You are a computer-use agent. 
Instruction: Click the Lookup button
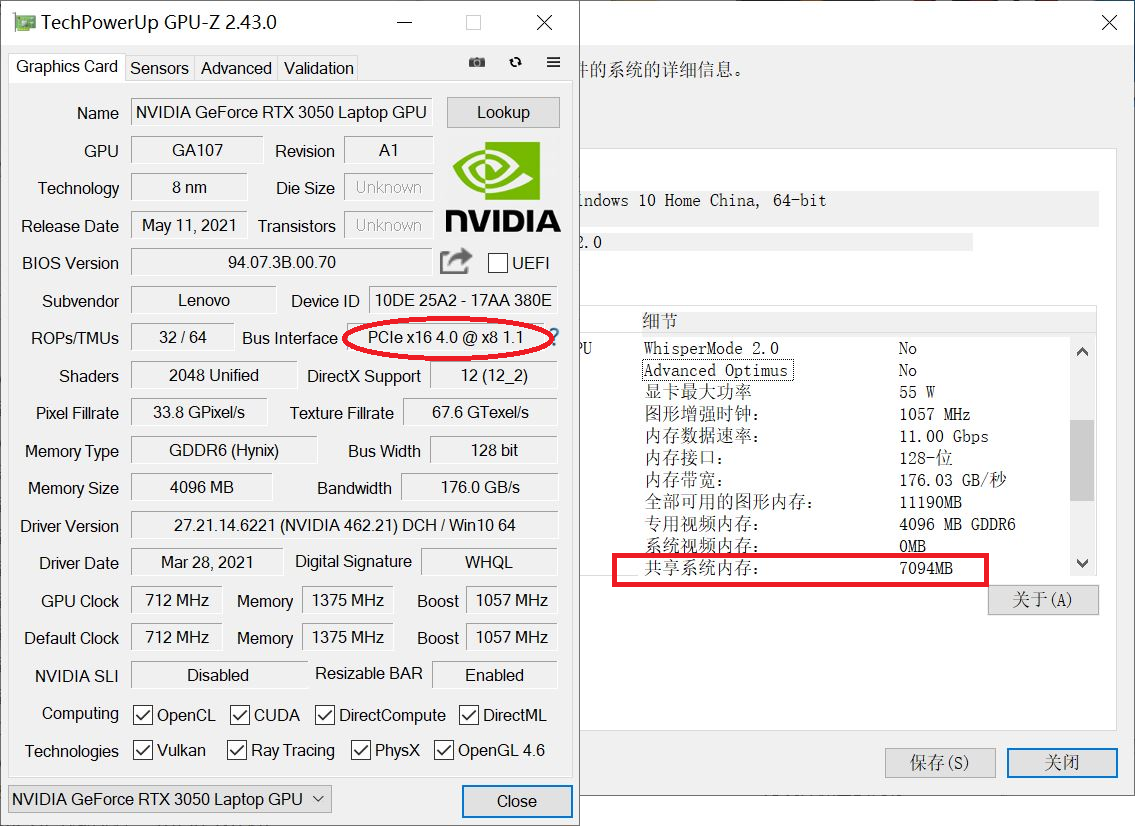click(503, 112)
